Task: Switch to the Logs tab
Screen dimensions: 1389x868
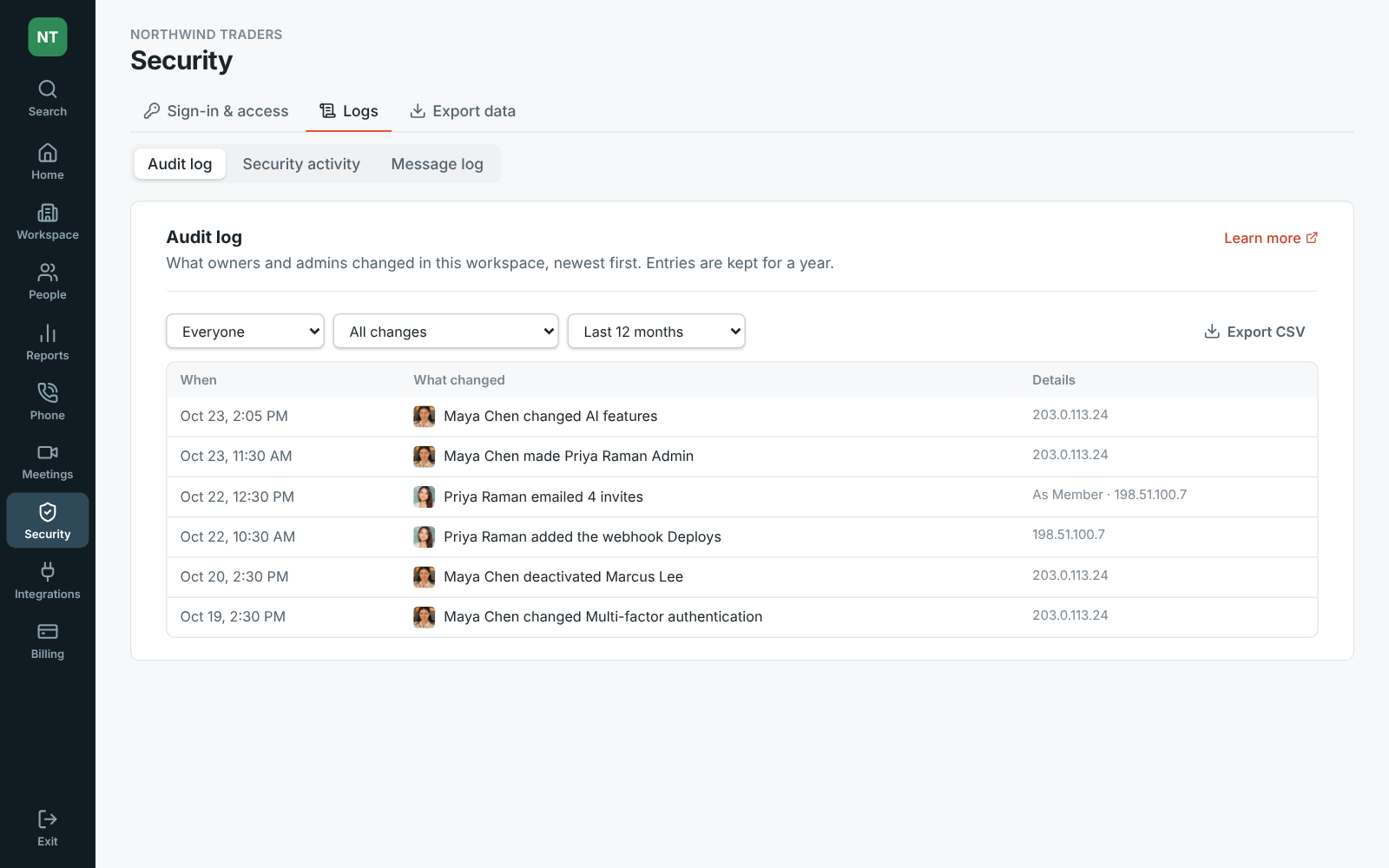Action: (349, 111)
